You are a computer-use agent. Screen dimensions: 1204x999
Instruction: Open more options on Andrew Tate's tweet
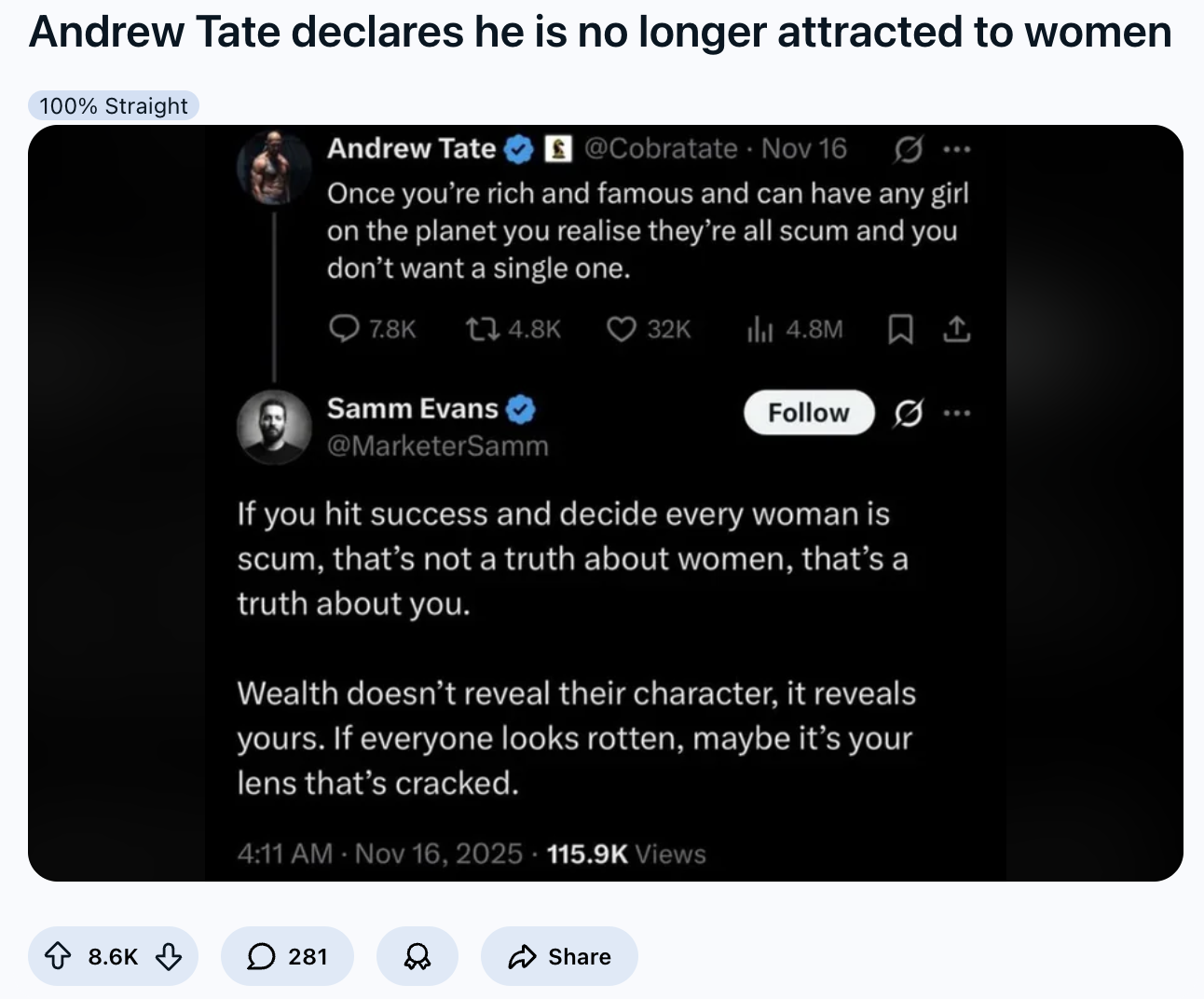(957, 149)
